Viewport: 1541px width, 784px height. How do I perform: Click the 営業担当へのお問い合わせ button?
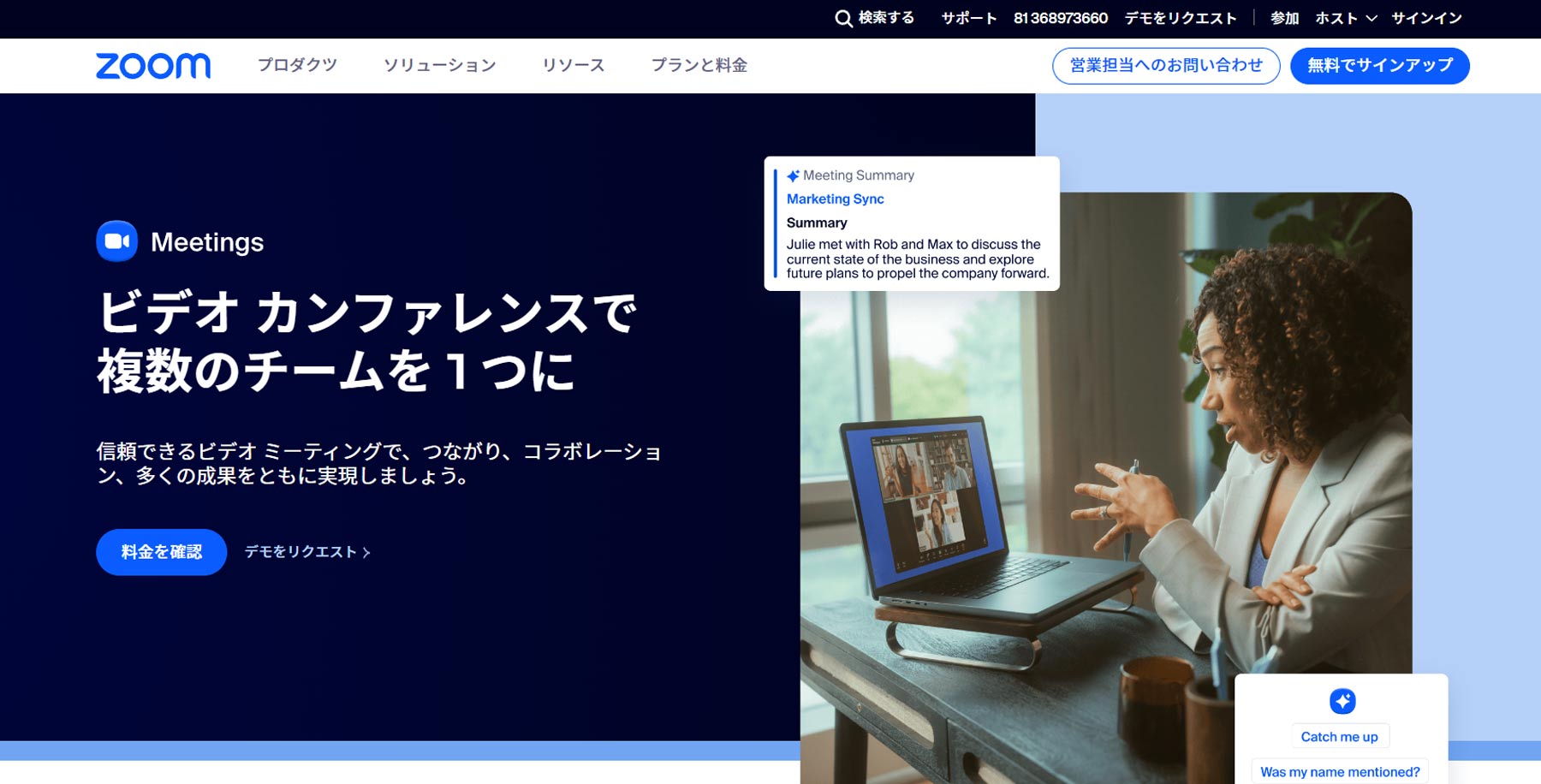1166,66
